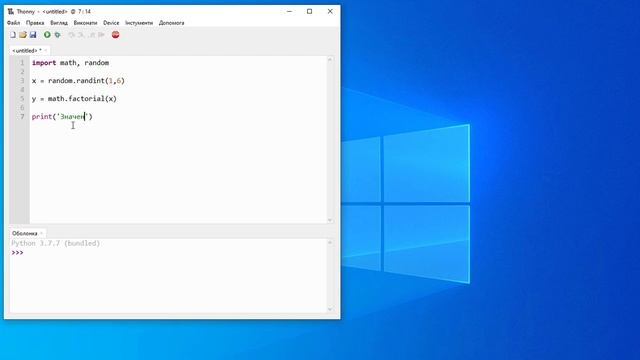This screenshot has width=640, height=360.
Task: Open the Вигляд menu
Action: (59, 23)
